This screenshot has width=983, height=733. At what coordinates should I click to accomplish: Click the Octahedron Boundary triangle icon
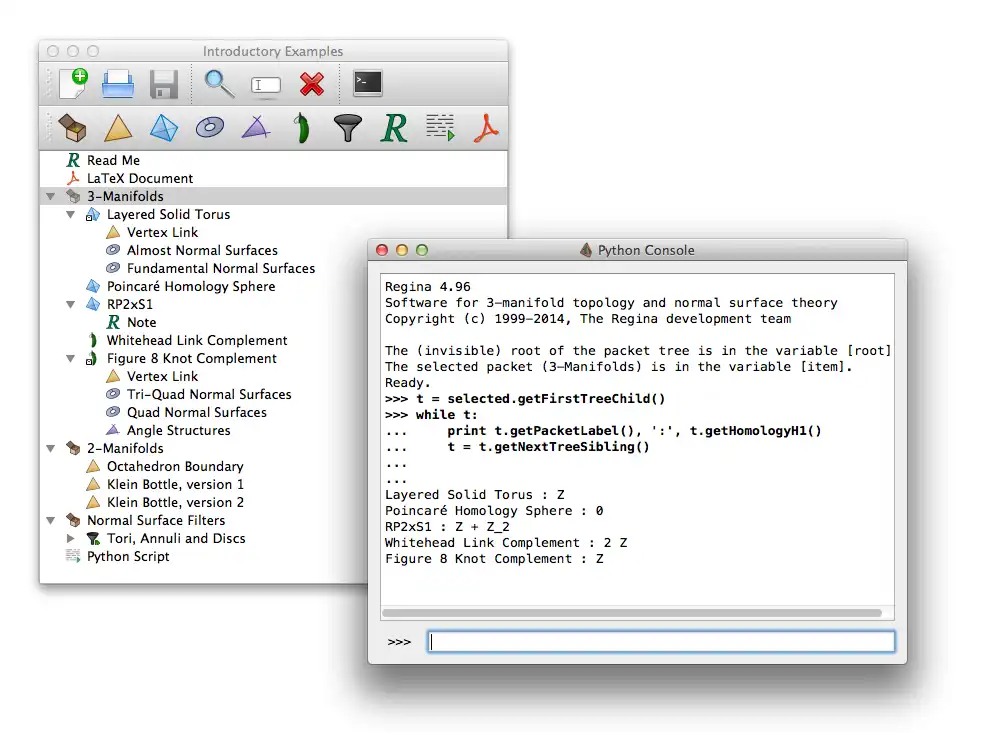[x=93, y=467]
